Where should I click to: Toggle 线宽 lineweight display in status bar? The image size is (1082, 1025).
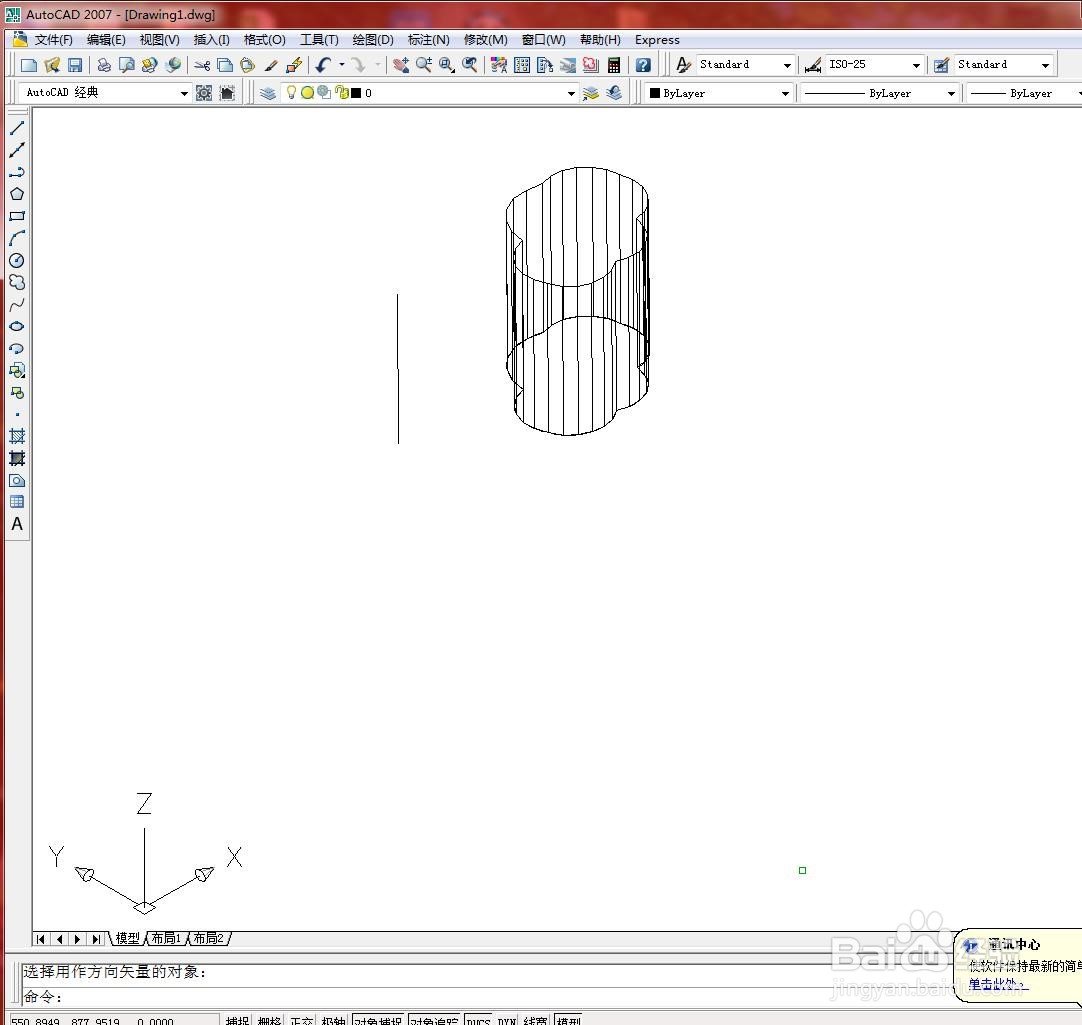pos(535,1020)
